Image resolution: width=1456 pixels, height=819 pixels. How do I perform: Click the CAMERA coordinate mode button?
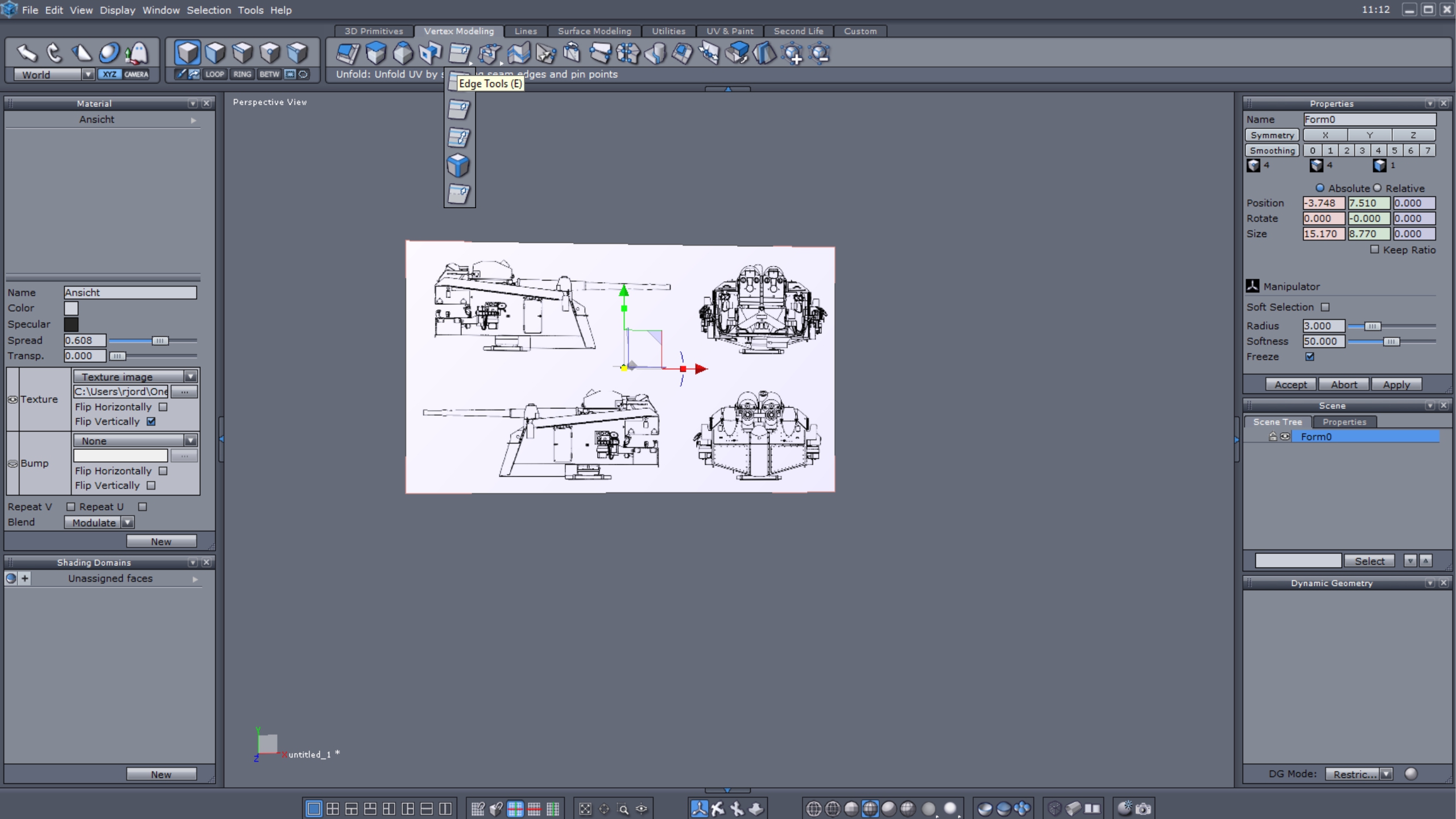pyautogui.click(x=136, y=74)
